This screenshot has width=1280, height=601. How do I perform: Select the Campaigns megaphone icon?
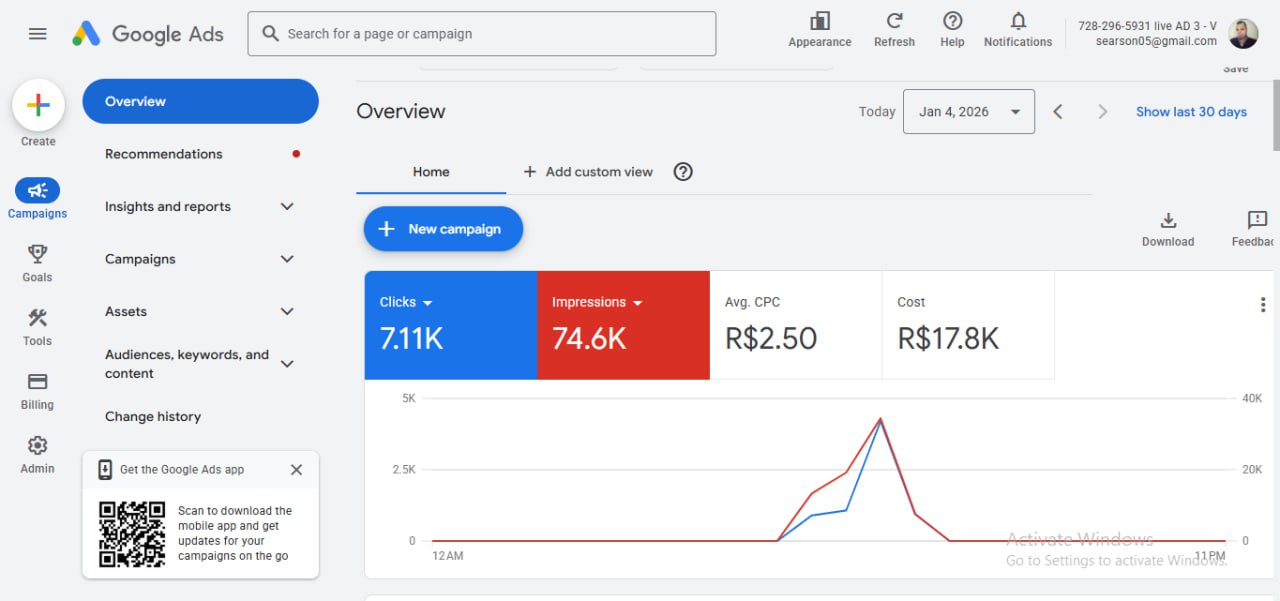[38, 190]
